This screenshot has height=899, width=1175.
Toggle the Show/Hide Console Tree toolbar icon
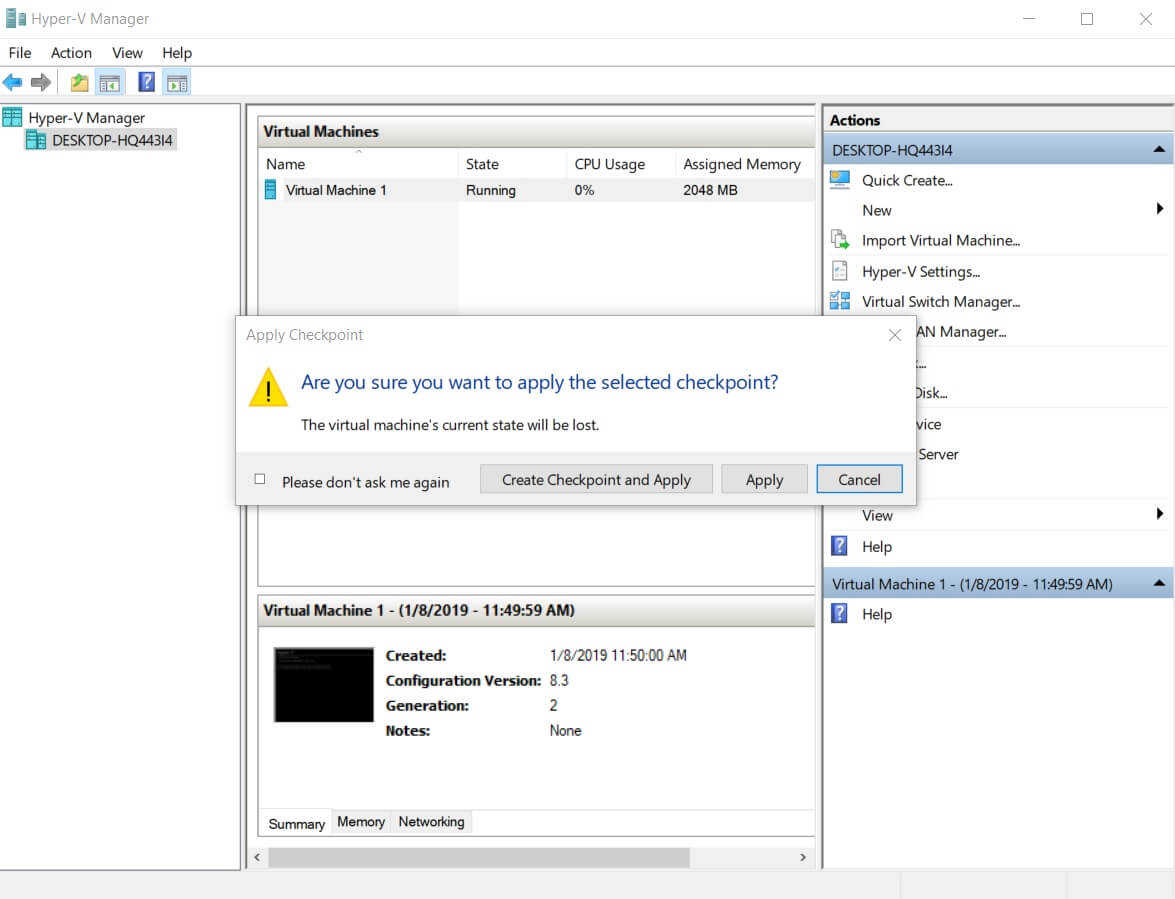[109, 83]
